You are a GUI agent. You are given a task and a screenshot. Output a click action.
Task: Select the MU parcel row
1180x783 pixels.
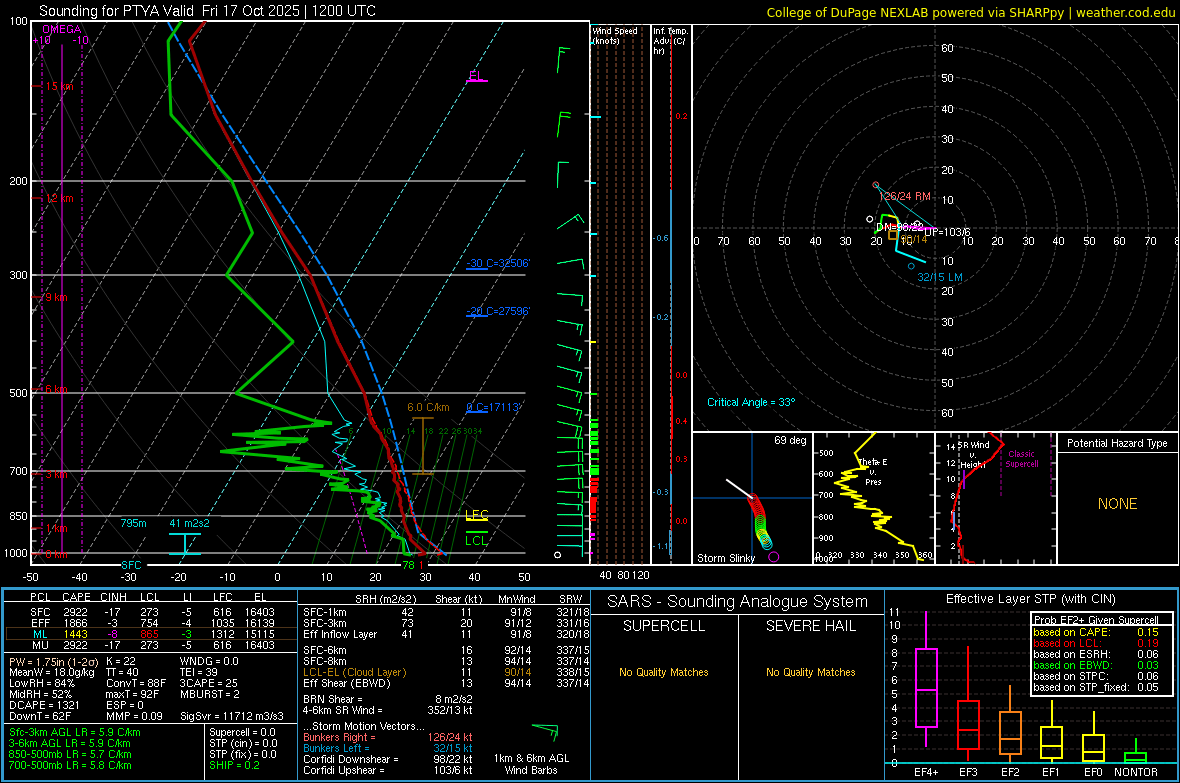pyautogui.click(x=151, y=645)
